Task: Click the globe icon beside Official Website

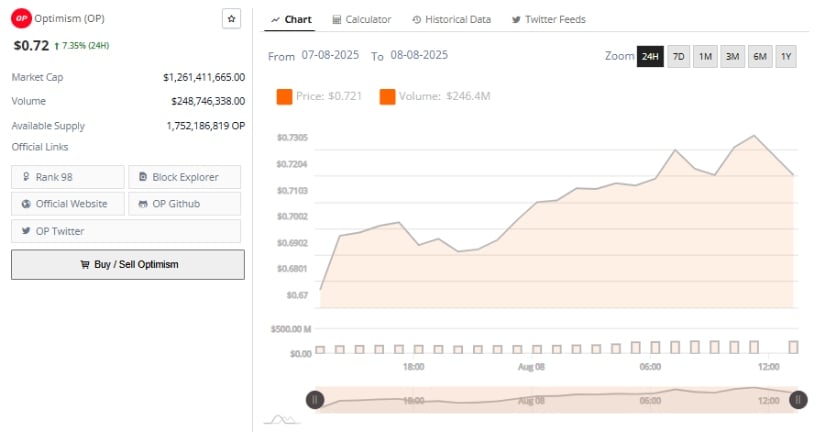Action: (26, 204)
